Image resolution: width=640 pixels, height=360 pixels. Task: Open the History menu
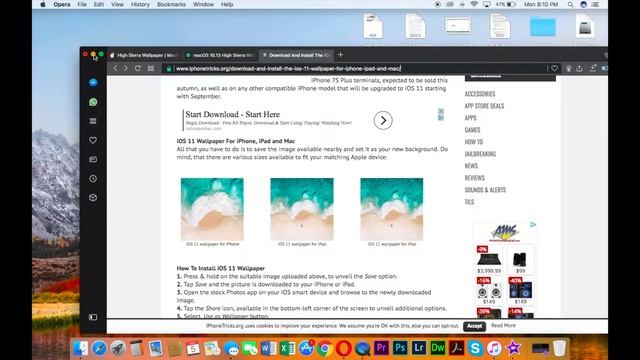[140, 4]
